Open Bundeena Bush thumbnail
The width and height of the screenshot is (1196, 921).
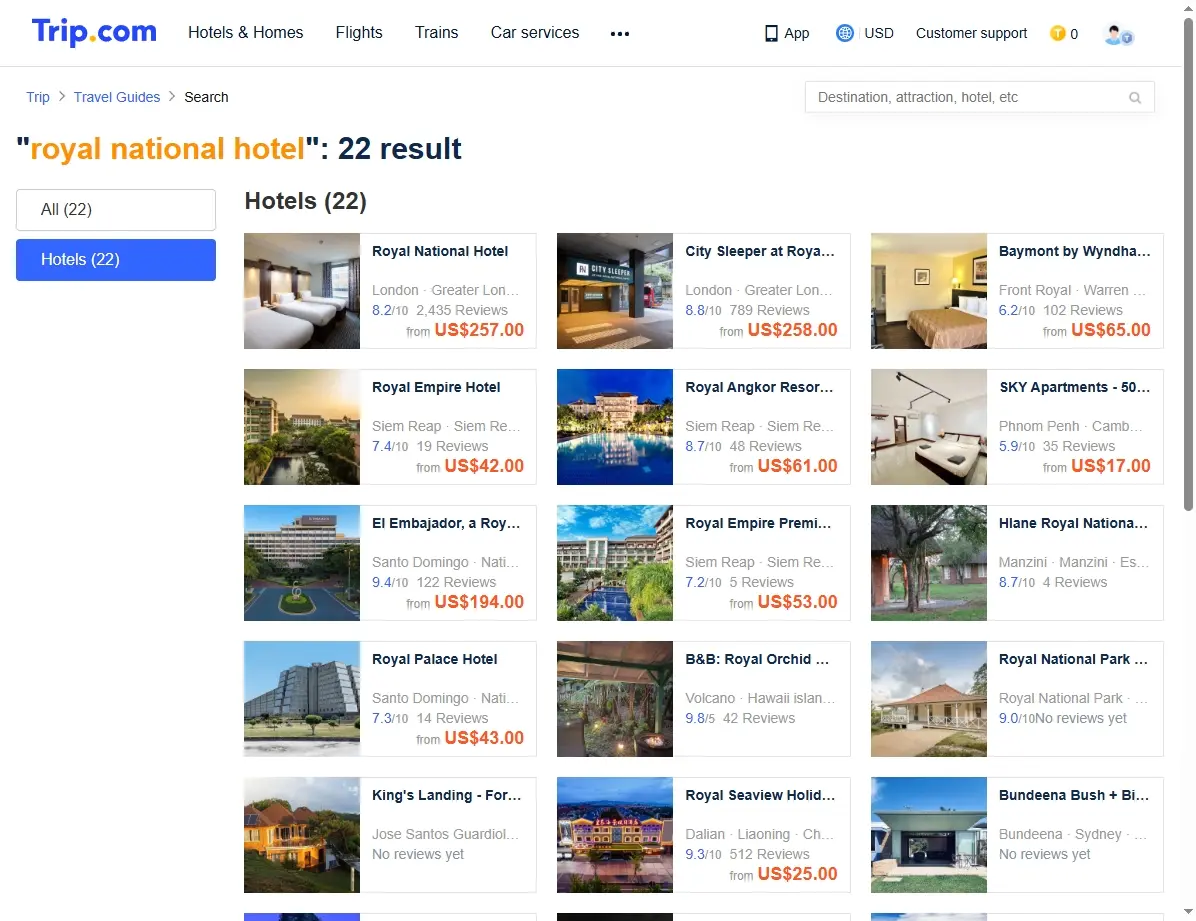(x=929, y=835)
